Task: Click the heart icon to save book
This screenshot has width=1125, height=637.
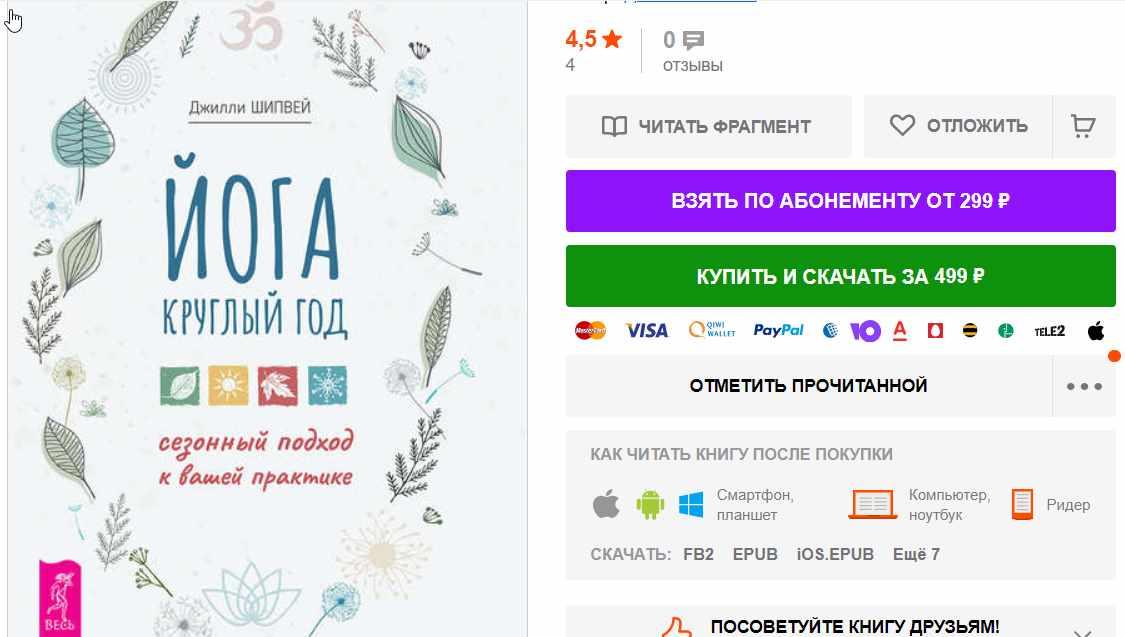Action: (x=902, y=126)
